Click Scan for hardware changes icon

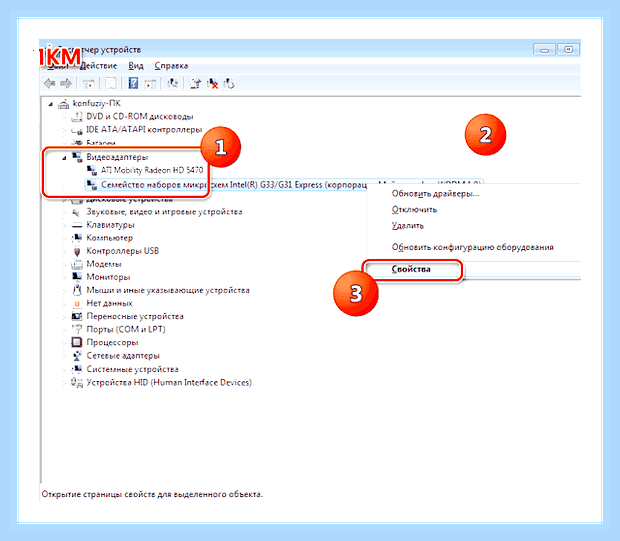coord(173,83)
